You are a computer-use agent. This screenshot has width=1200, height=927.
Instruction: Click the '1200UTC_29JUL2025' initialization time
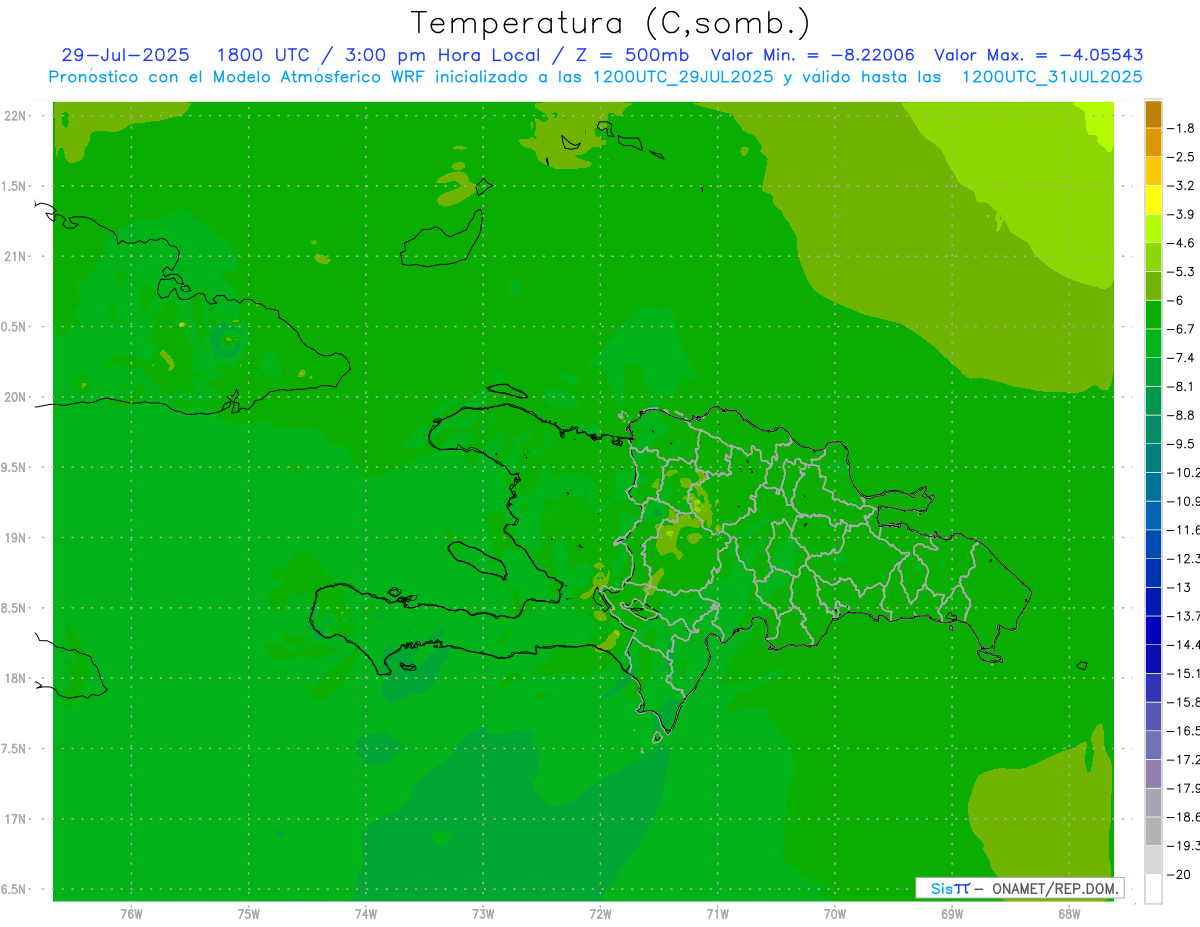pyautogui.click(x=683, y=77)
